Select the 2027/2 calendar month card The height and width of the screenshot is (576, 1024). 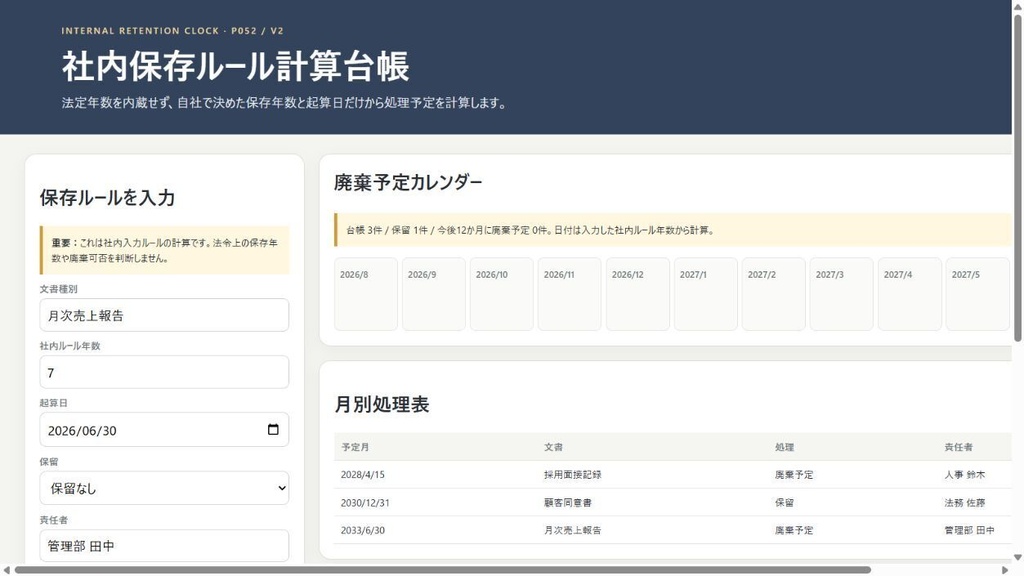tap(773, 294)
